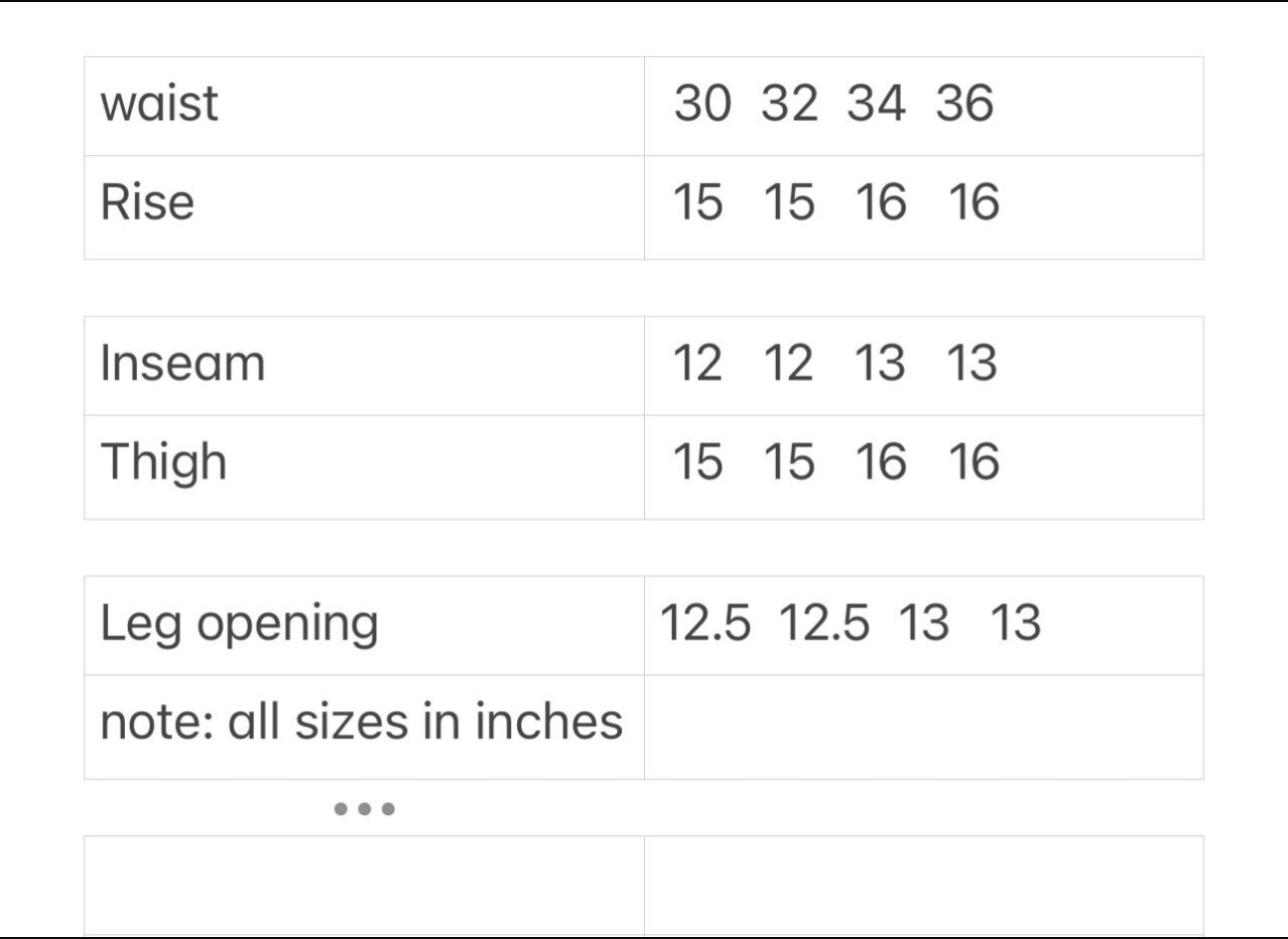Click the number 30 in waist row

coord(702,104)
